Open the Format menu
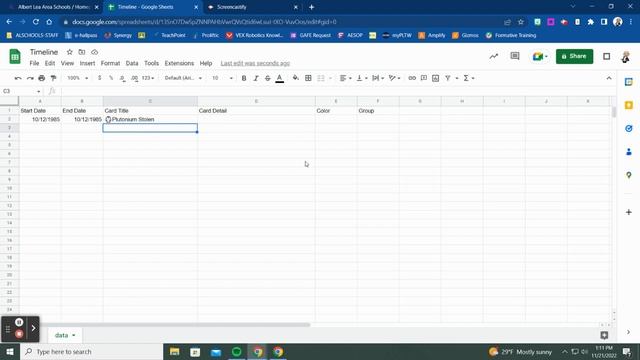 (110, 63)
